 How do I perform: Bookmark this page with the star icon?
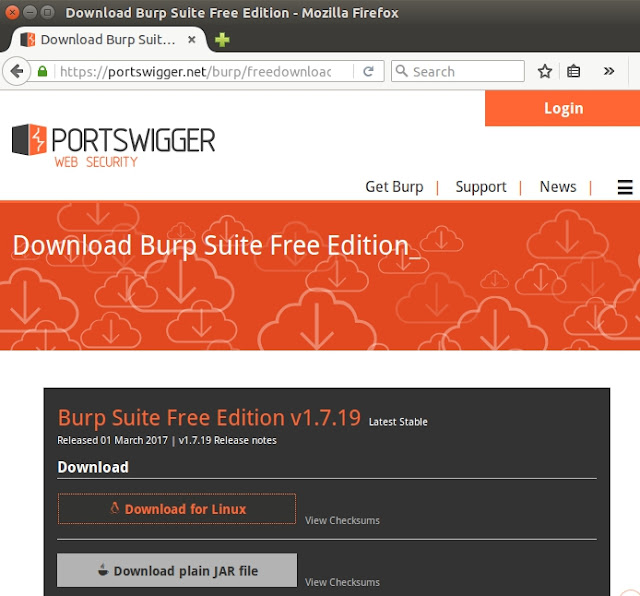pyautogui.click(x=544, y=71)
